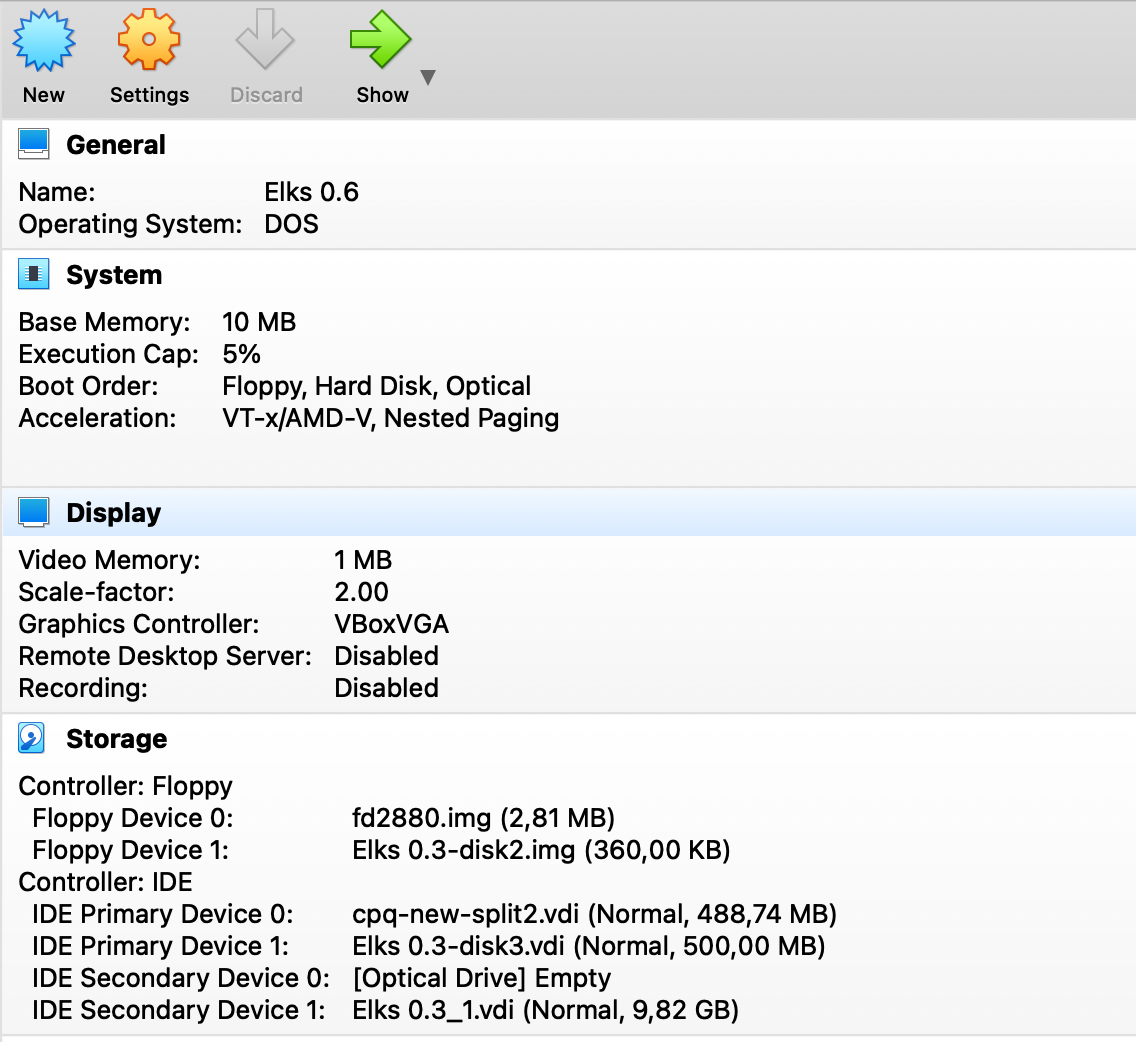The width and height of the screenshot is (1136, 1042).
Task: Click the New label in toolbar
Action: 43,95
